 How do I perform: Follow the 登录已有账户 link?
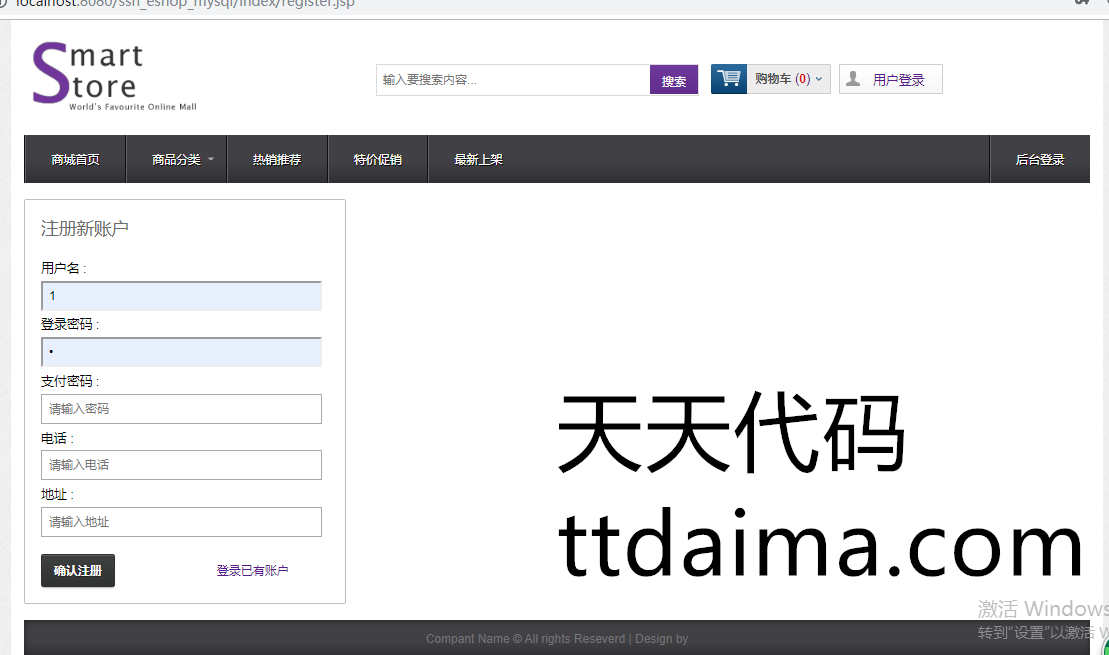pos(252,571)
